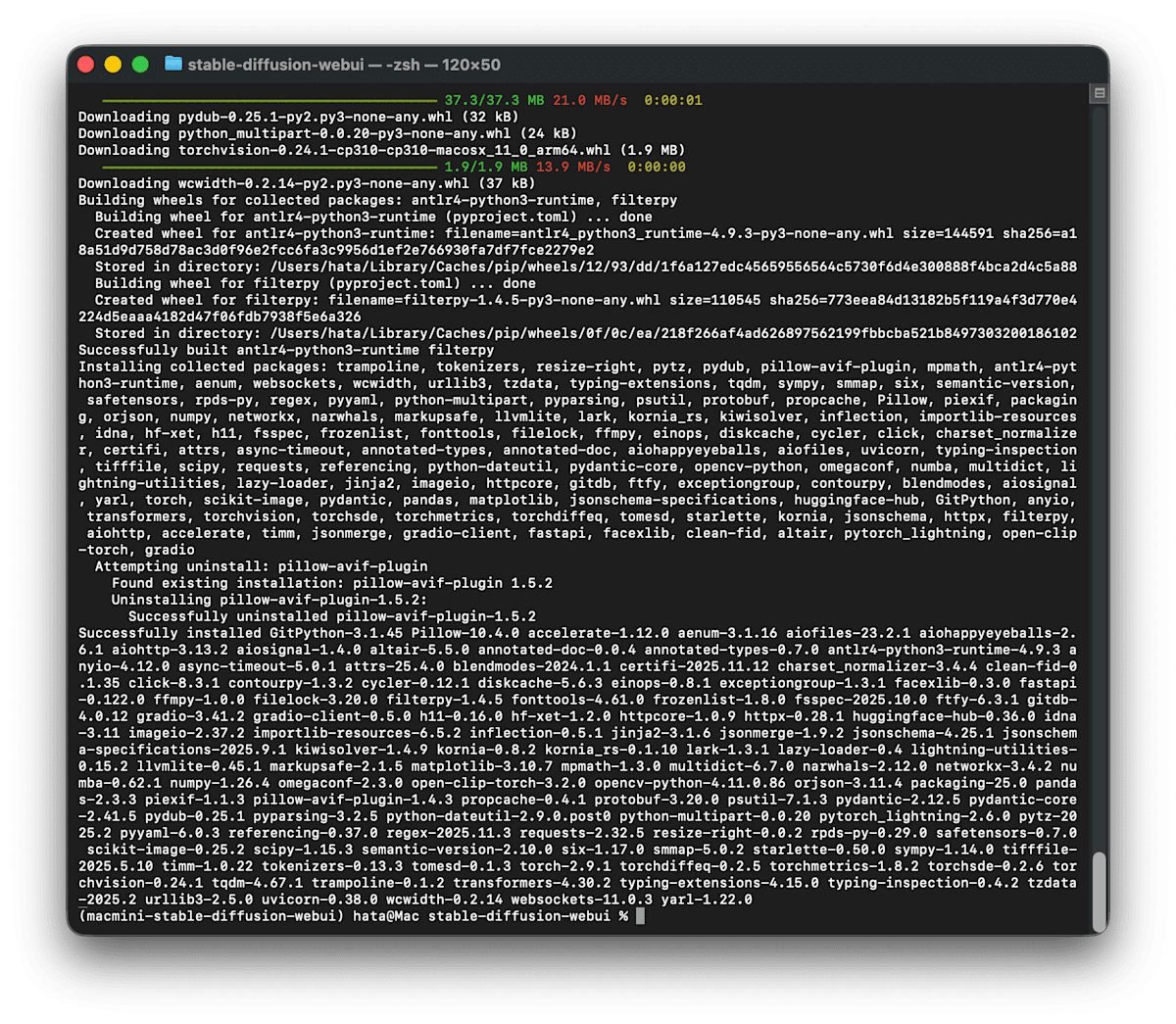1176x1024 pixels.
Task: Click the '0:00:00' elapsed time
Action: pyautogui.click(x=657, y=167)
